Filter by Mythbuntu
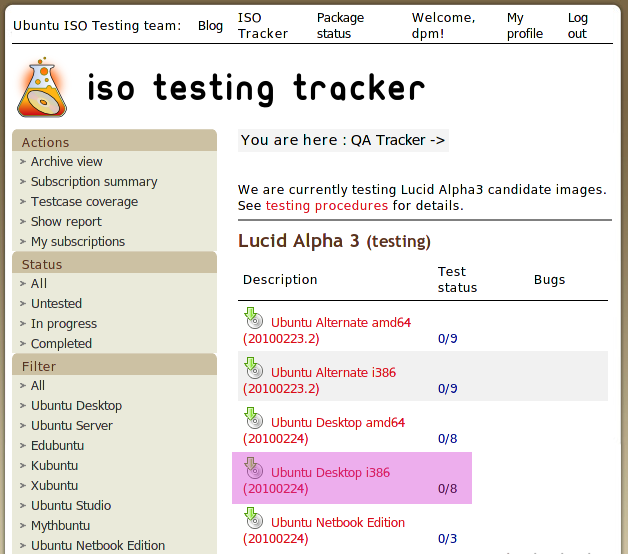This screenshot has height=554, width=628. 60,526
